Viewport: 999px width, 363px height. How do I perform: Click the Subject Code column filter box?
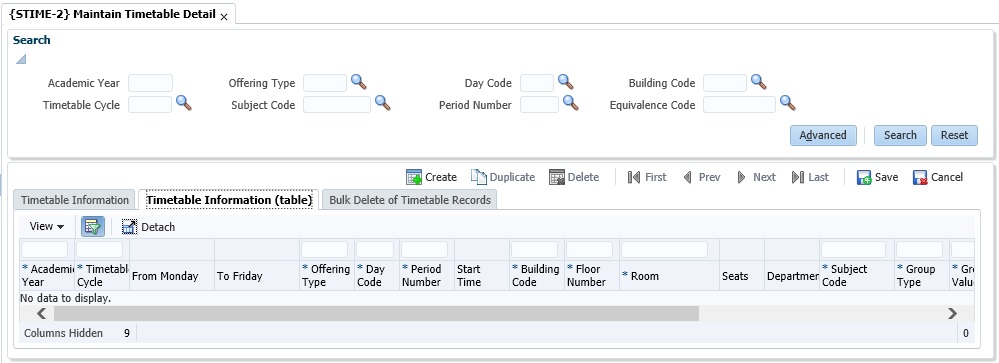pyautogui.click(x=854, y=250)
